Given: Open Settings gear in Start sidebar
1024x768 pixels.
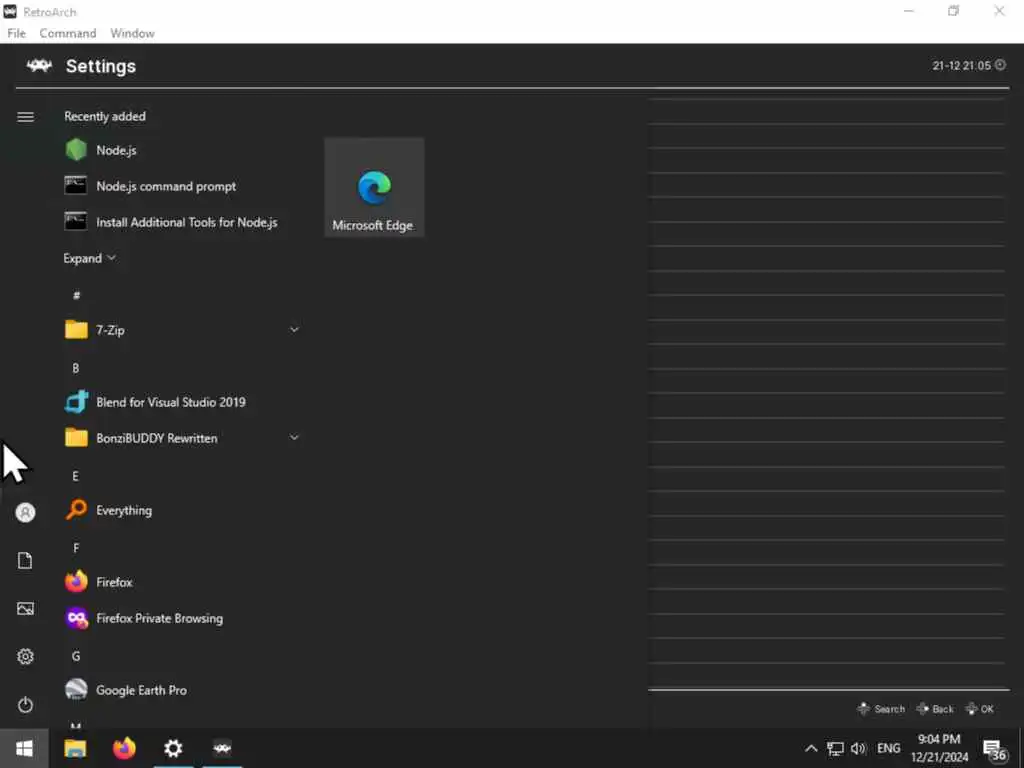Looking at the screenshot, I should pyautogui.click(x=25, y=656).
